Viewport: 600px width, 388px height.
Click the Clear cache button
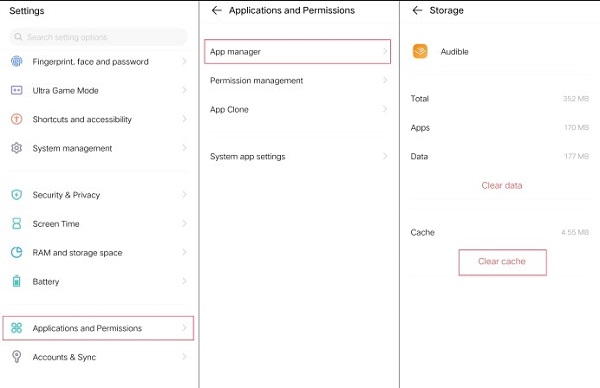[x=502, y=262]
